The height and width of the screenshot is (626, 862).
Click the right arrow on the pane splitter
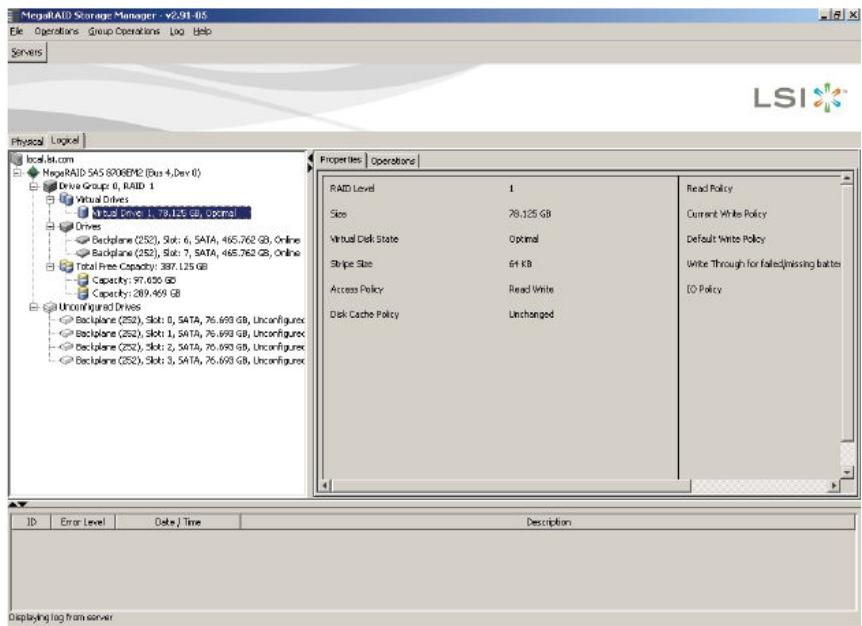click(310, 168)
